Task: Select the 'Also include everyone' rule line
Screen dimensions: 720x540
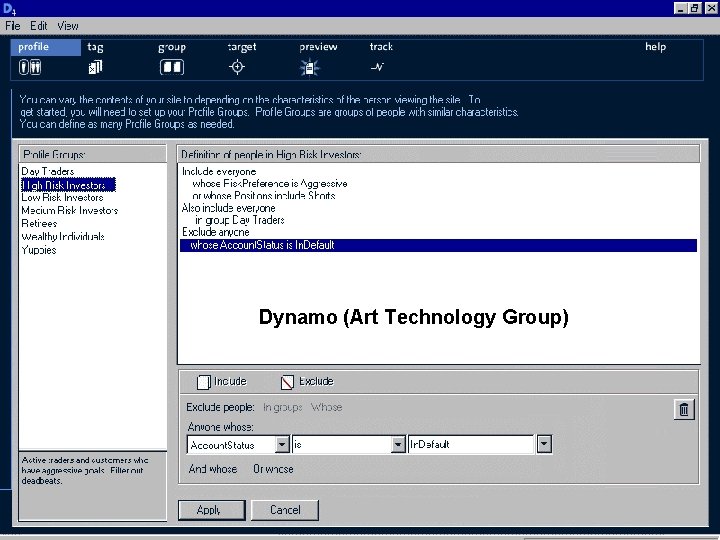Action: coord(229,208)
